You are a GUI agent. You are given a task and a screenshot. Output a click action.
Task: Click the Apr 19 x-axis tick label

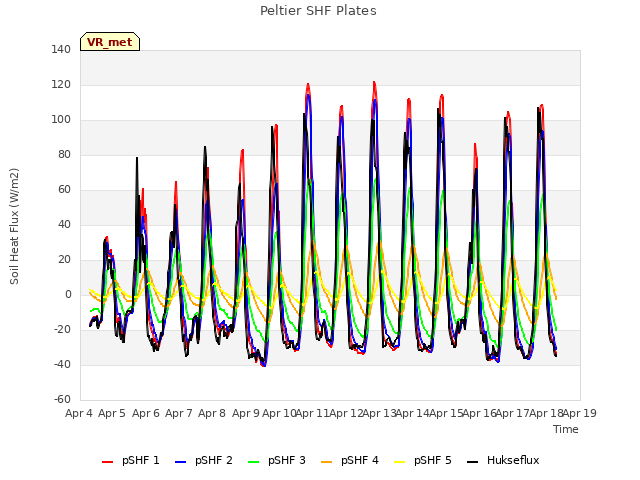(580, 413)
